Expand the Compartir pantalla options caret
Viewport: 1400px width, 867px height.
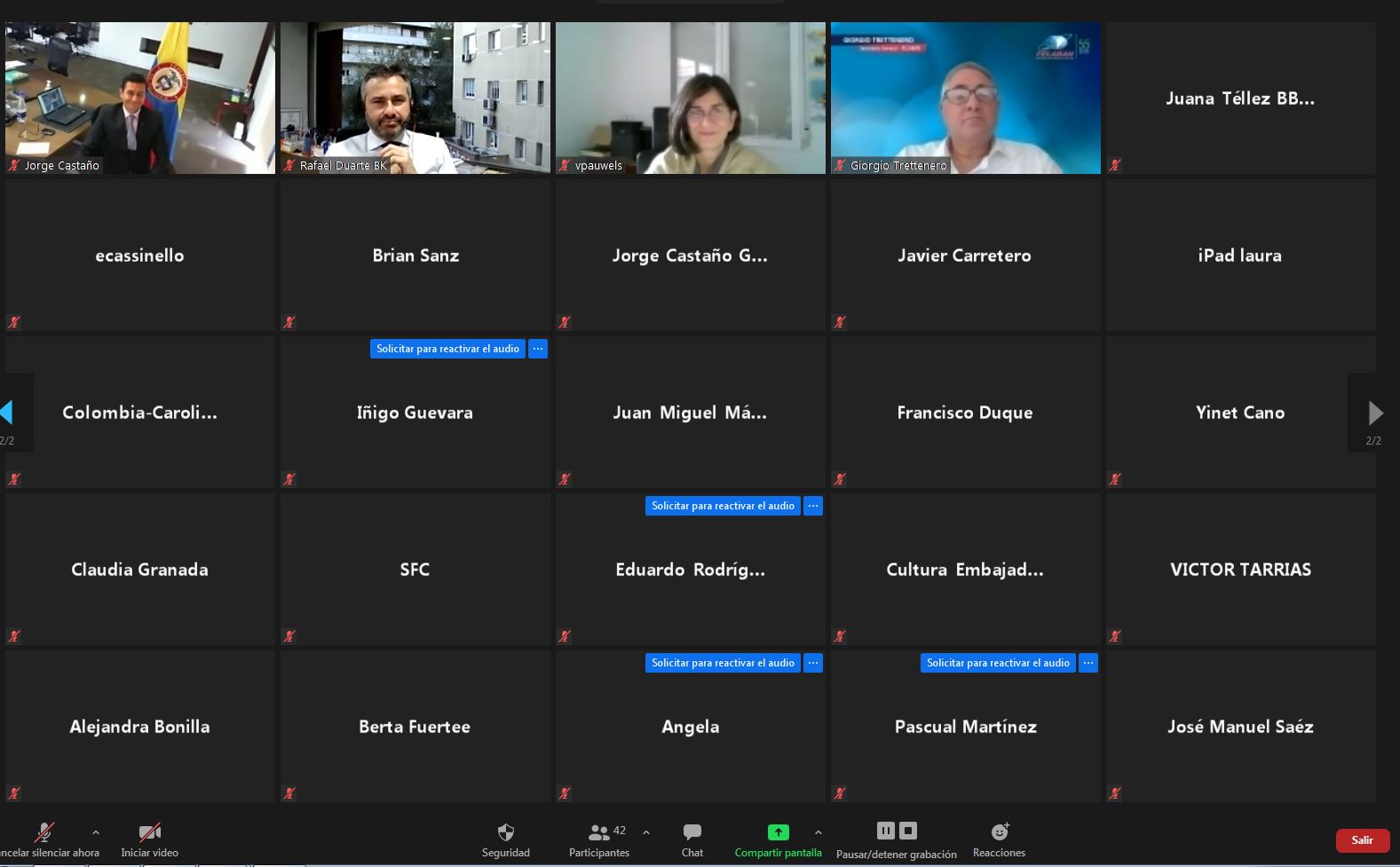(x=818, y=832)
